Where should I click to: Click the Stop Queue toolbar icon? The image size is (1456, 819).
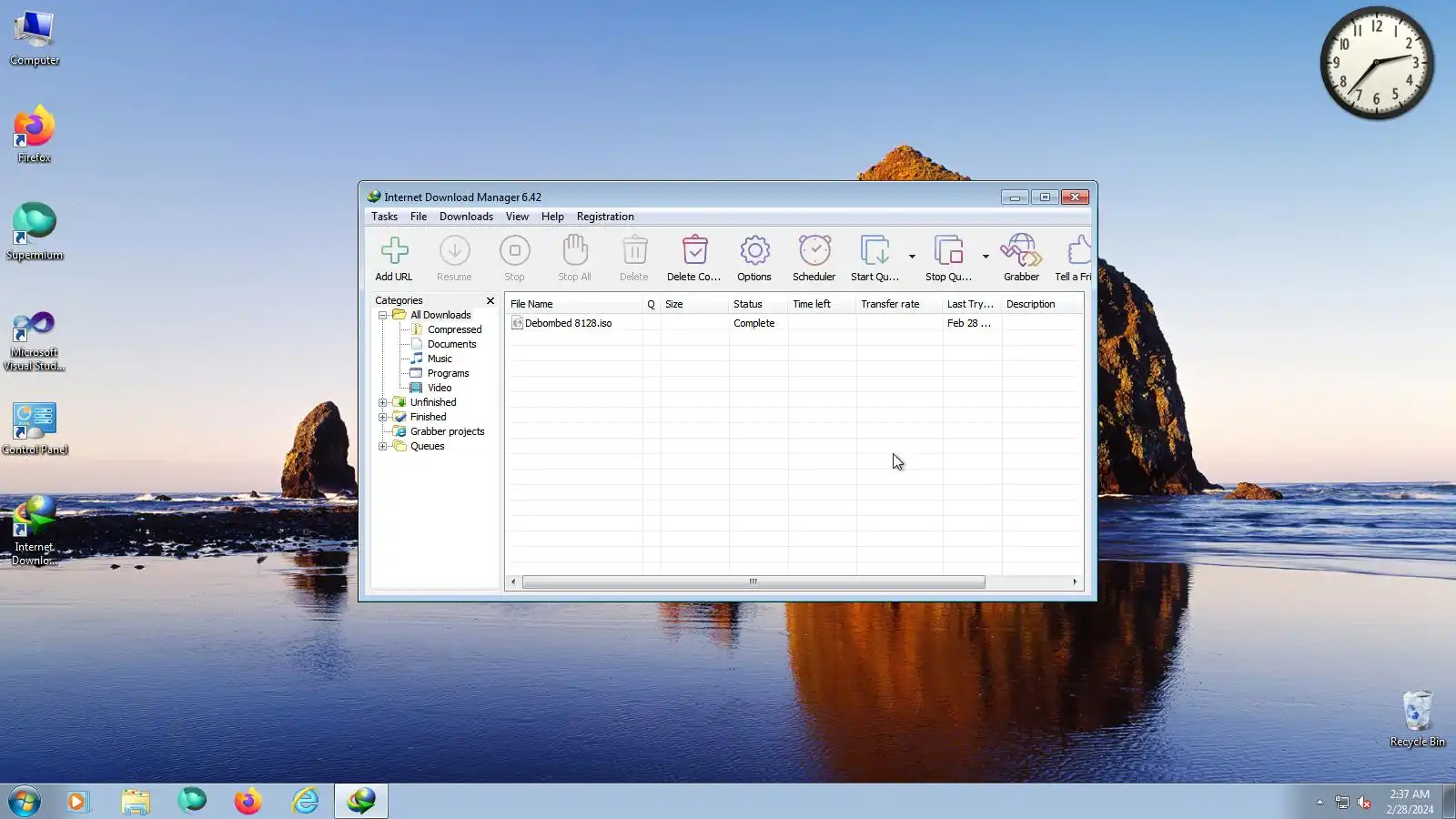point(948,258)
